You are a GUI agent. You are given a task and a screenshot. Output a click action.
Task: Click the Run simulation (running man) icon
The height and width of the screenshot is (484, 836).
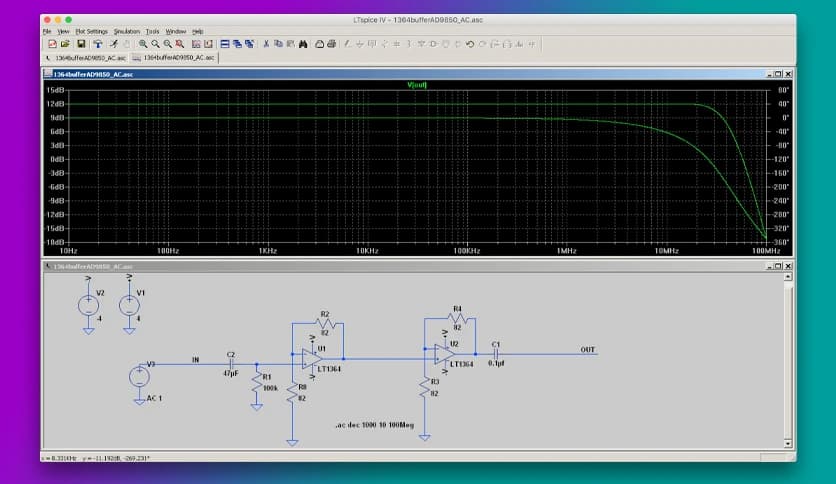(114, 44)
